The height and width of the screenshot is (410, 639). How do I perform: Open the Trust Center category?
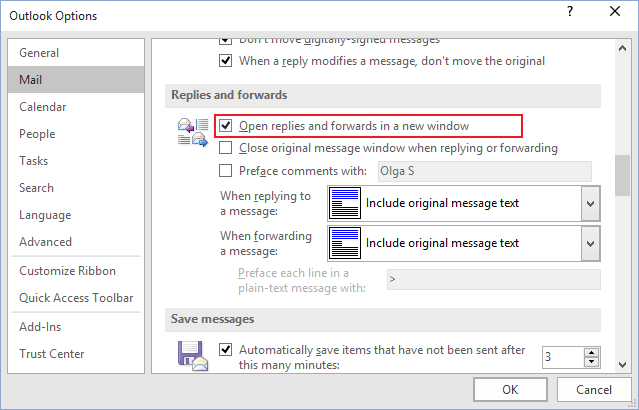click(x=76, y=354)
